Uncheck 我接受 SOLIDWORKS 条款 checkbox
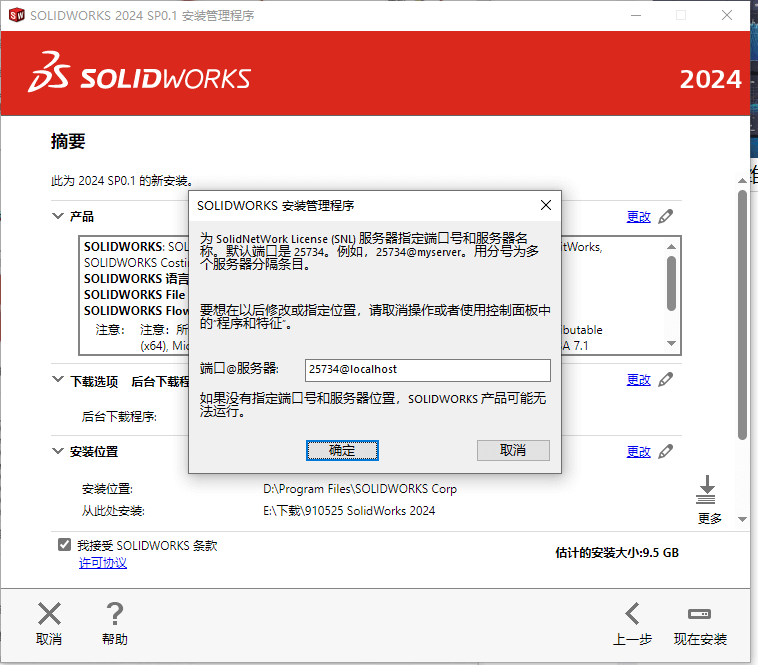The height and width of the screenshot is (665, 758). (x=64, y=545)
